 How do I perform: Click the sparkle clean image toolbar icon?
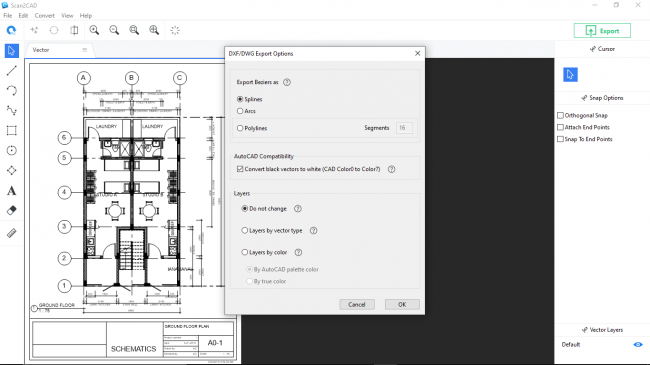point(34,30)
